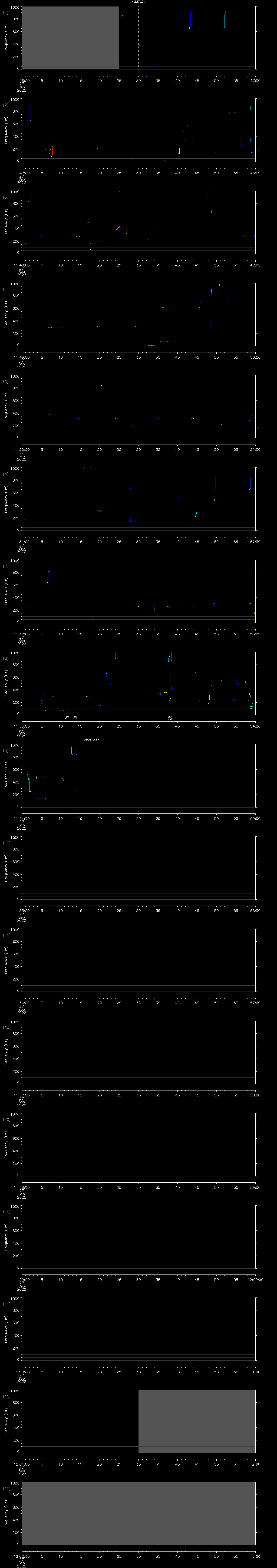Click the 30-second tick label under panel 12
Screen dimensions: 277x1568
tap(138, 1095)
